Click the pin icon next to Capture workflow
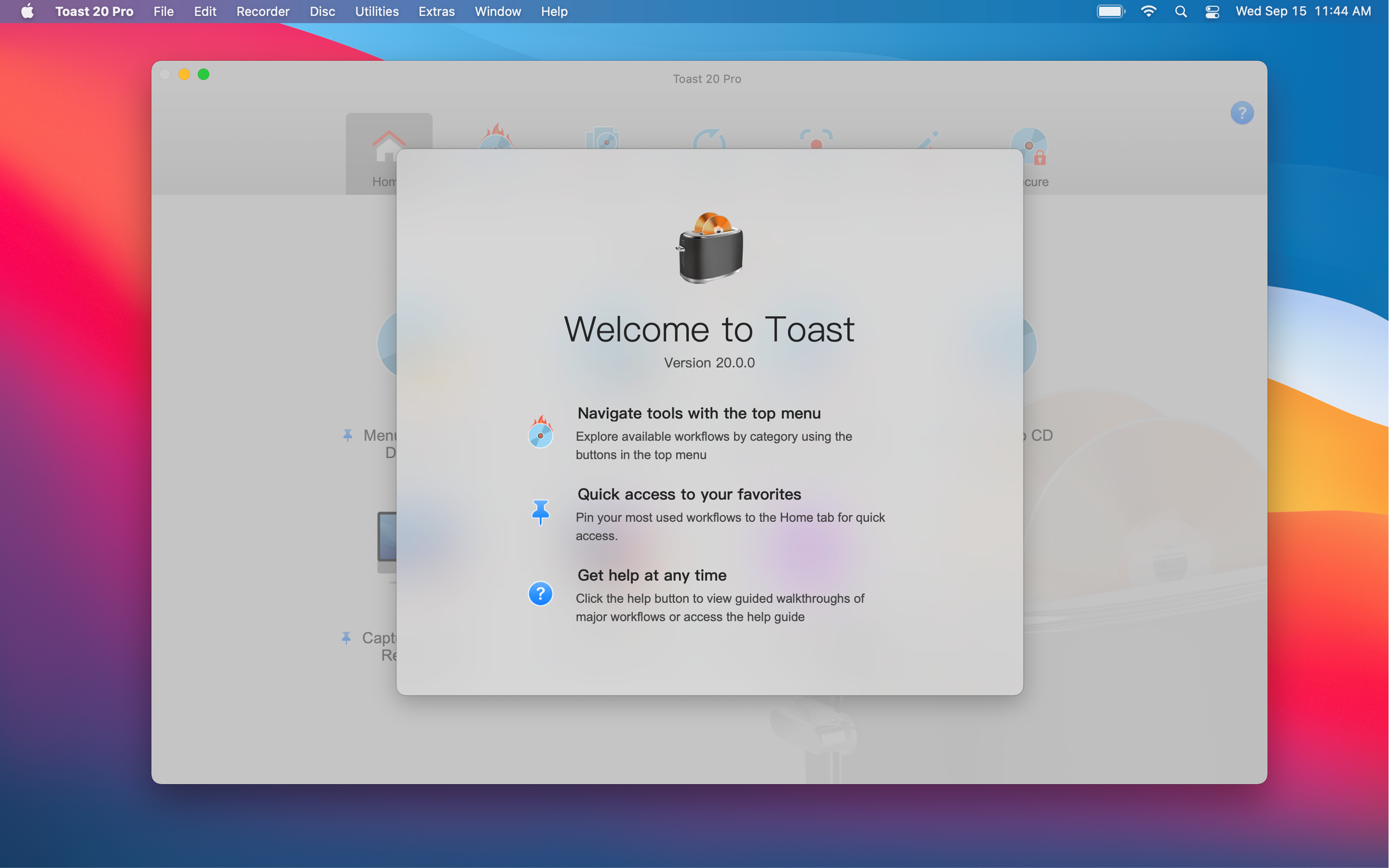Screen dimensions: 1389x868 pyautogui.click(x=346, y=638)
